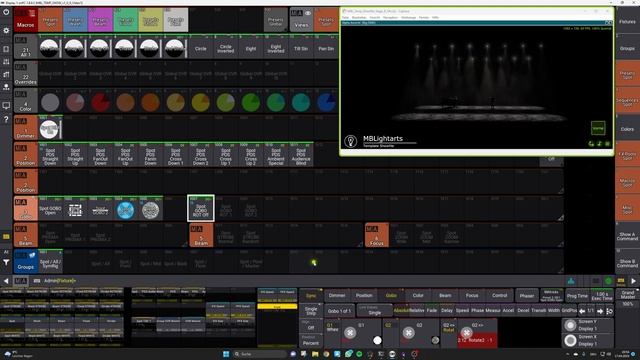Open the Readout Percent dropdown

point(311,341)
